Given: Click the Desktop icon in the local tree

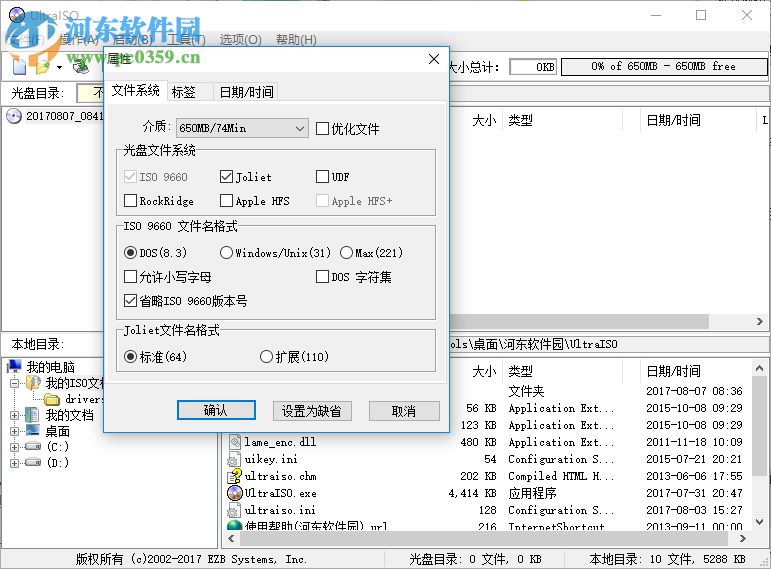Looking at the screenshot, I should point(32,431).
